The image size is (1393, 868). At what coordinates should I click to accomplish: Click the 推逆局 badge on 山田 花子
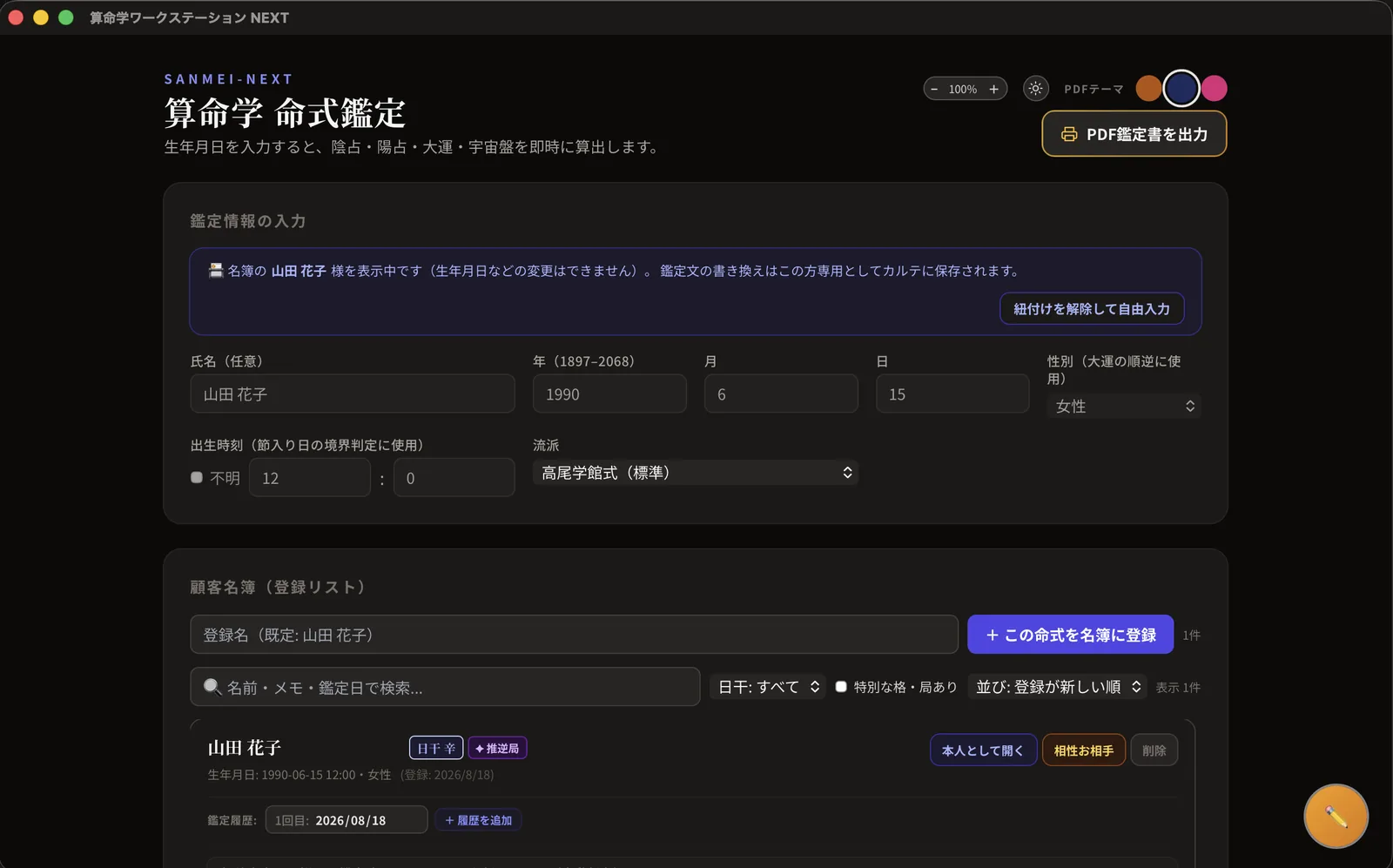(x=498, y=748)
